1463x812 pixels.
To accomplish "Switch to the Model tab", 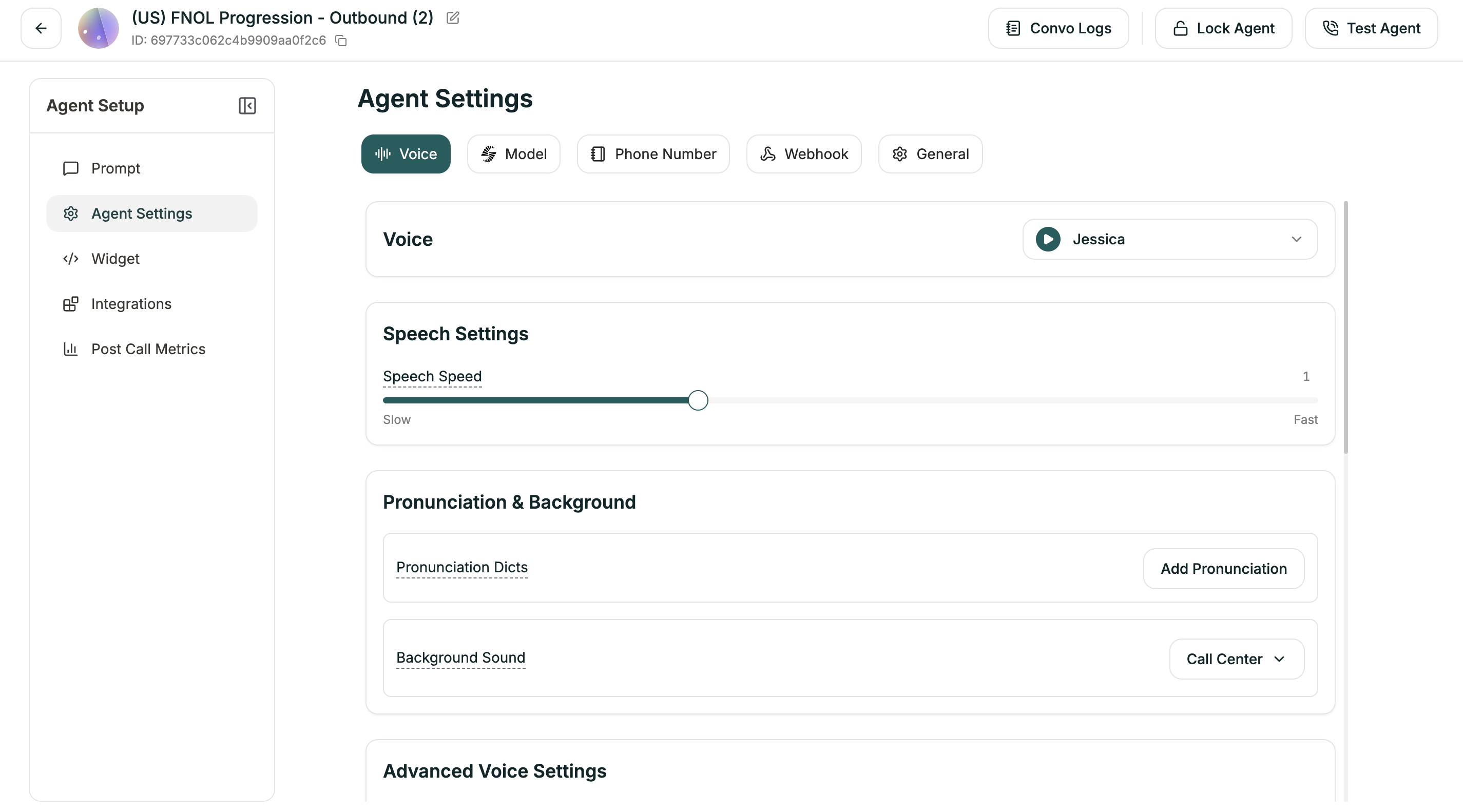I will click(x=513, y=154).
